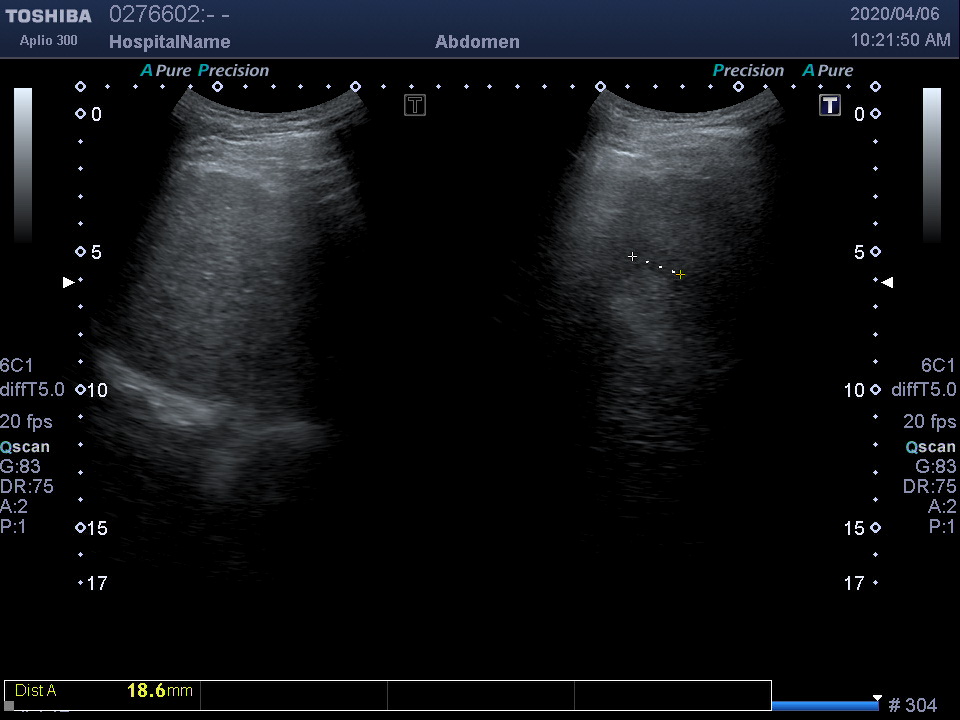Screen dimensions: 960x720
Task: Select the Dist A measurement label
Action: 36,691
